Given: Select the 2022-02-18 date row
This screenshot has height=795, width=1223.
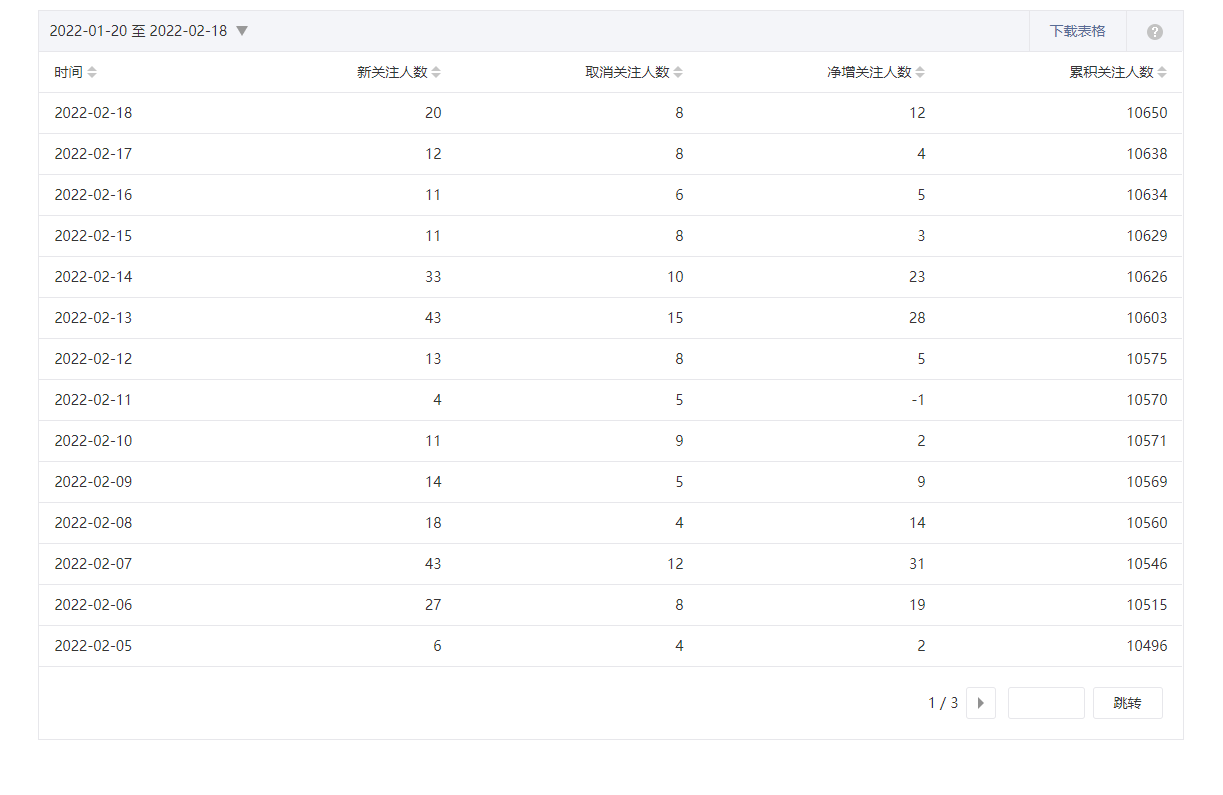Looking at the screenshot, I should [93, 113].
